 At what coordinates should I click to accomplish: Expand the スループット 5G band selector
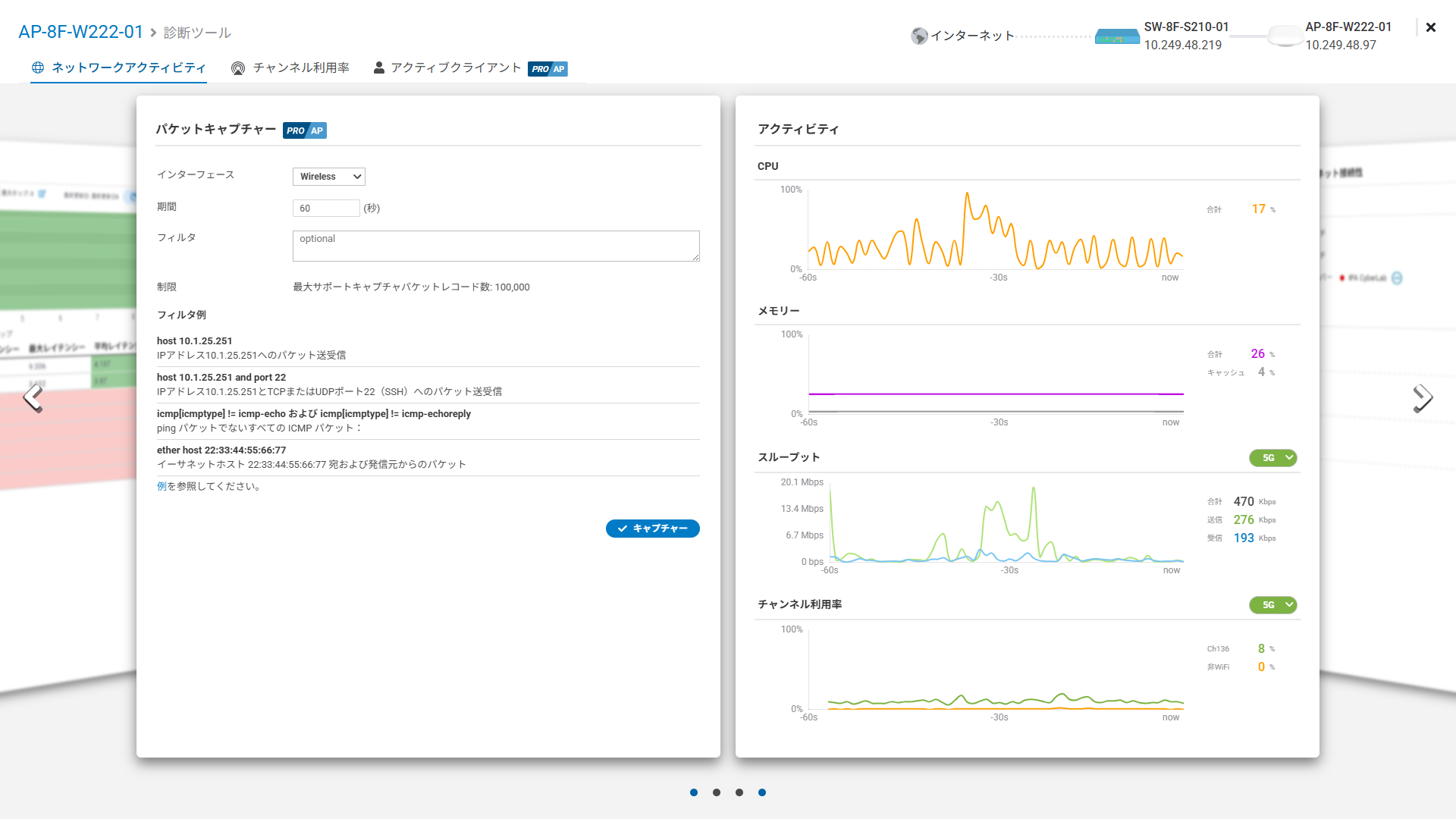click(x=1272, y=458)
